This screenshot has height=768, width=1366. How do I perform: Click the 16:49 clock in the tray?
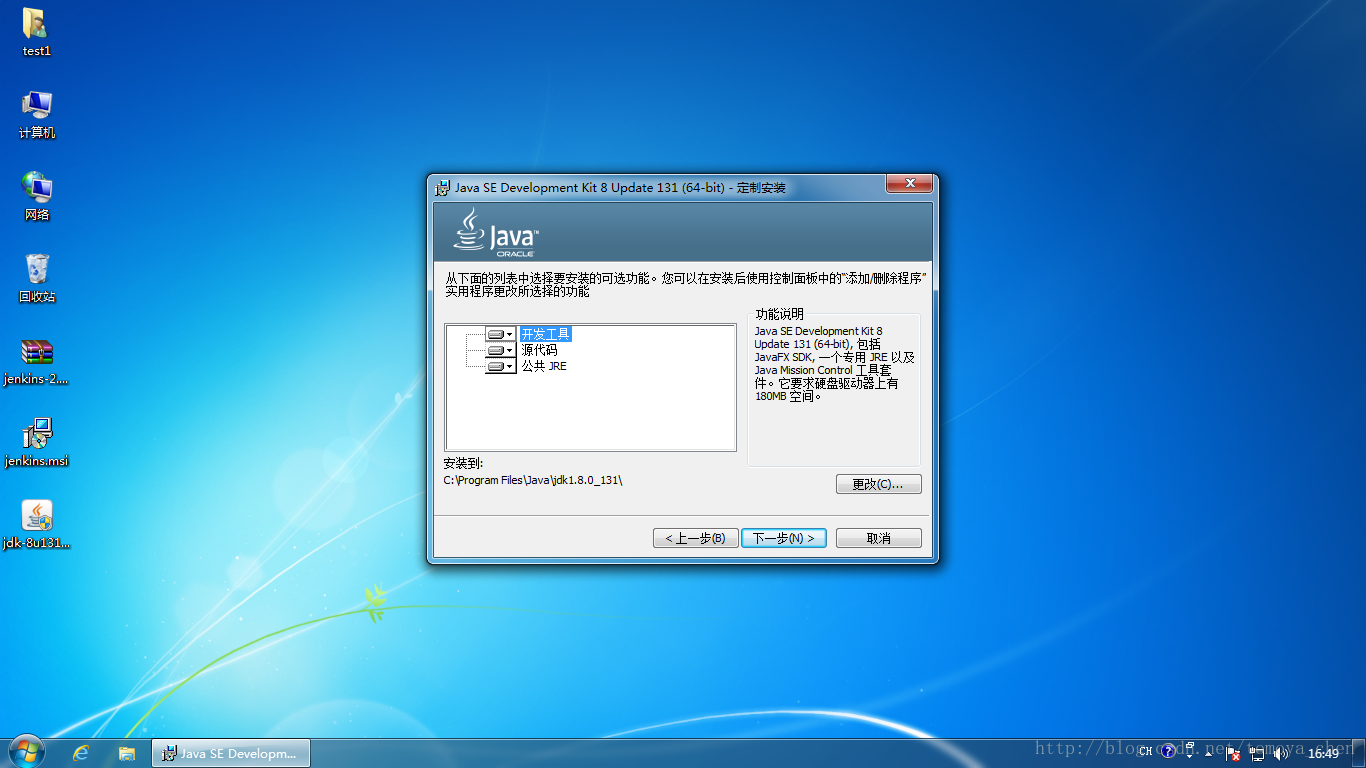pos(1323,753)
